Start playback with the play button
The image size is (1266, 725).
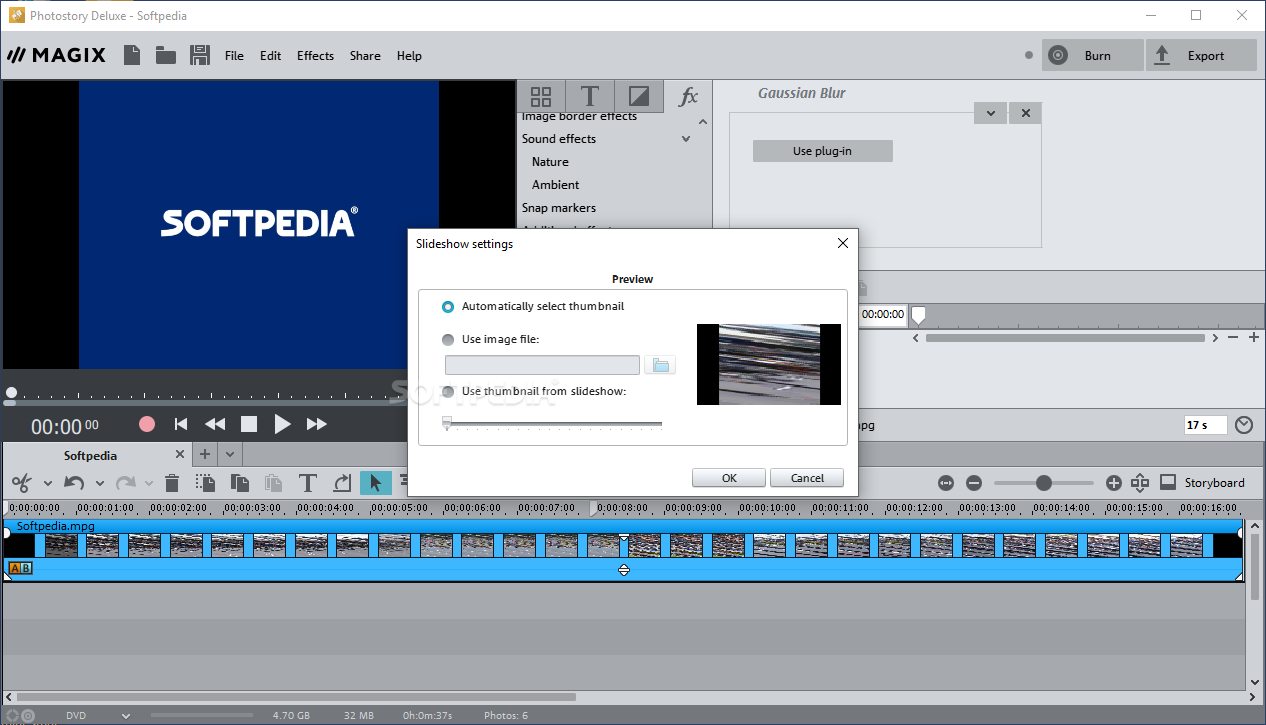click(x=282, y=424)
